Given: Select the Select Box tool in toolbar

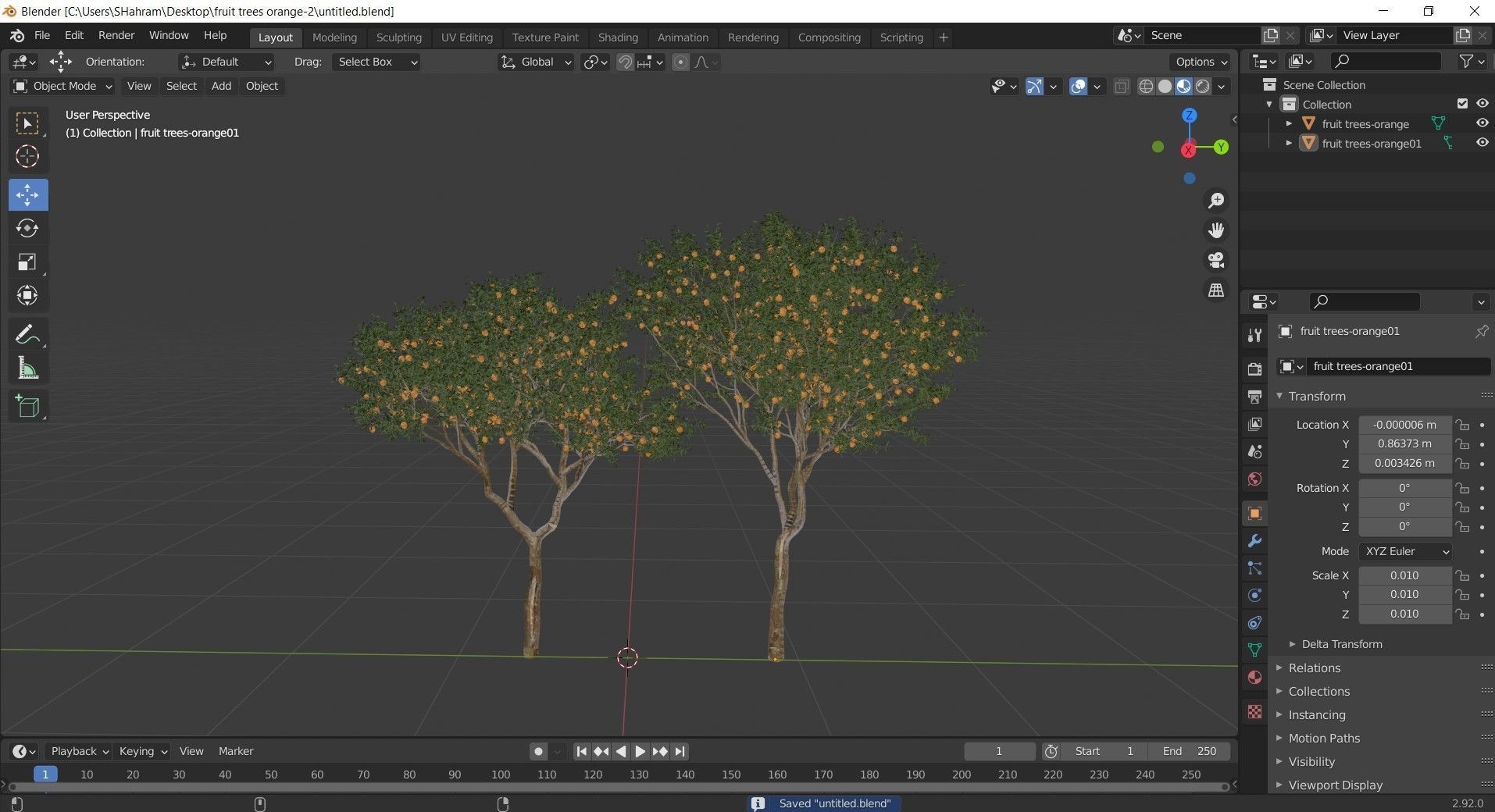Looking at the screenshot, I should (27, 123).
